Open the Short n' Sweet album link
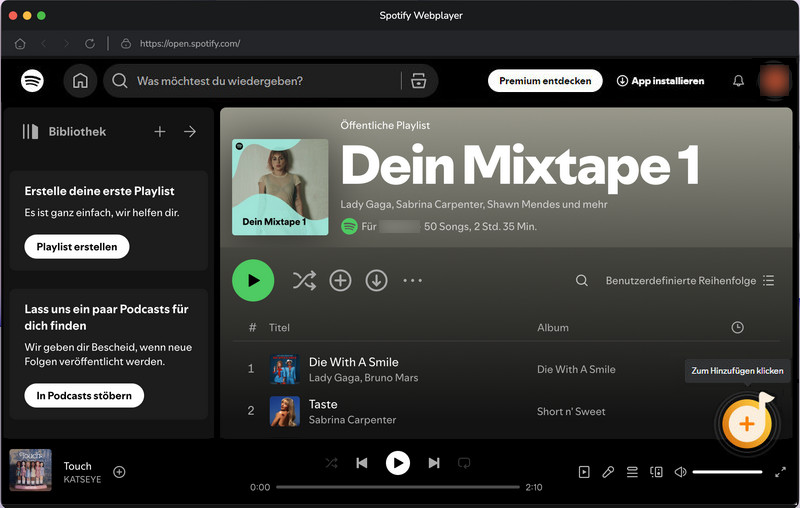The height and width of the screenshot is (508, 800). pos(571,412)
